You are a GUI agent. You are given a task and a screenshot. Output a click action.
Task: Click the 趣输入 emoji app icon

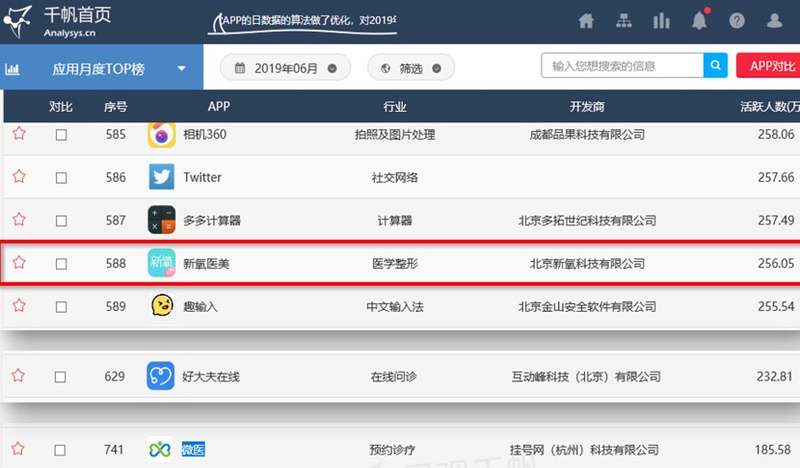coord(162,305)
